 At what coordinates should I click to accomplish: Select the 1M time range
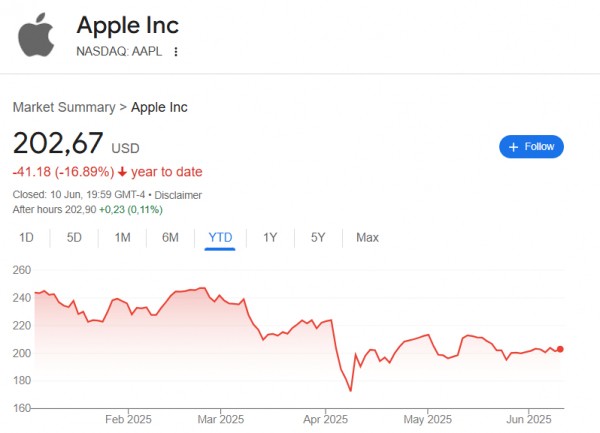click(x=122, y=237)
